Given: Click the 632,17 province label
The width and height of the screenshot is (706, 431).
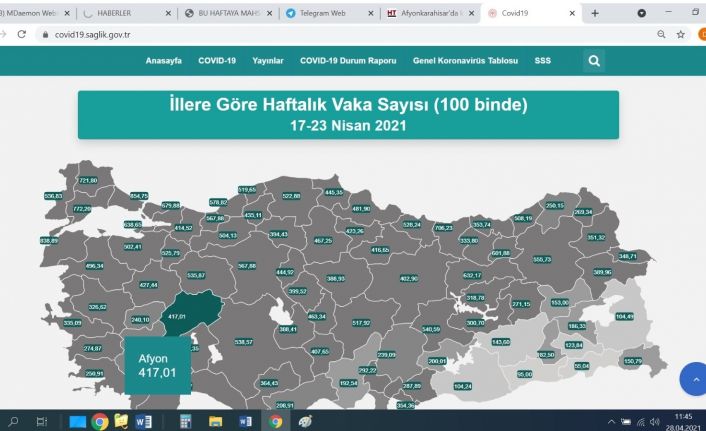Looking at the screenshot, I should (472, 275).
